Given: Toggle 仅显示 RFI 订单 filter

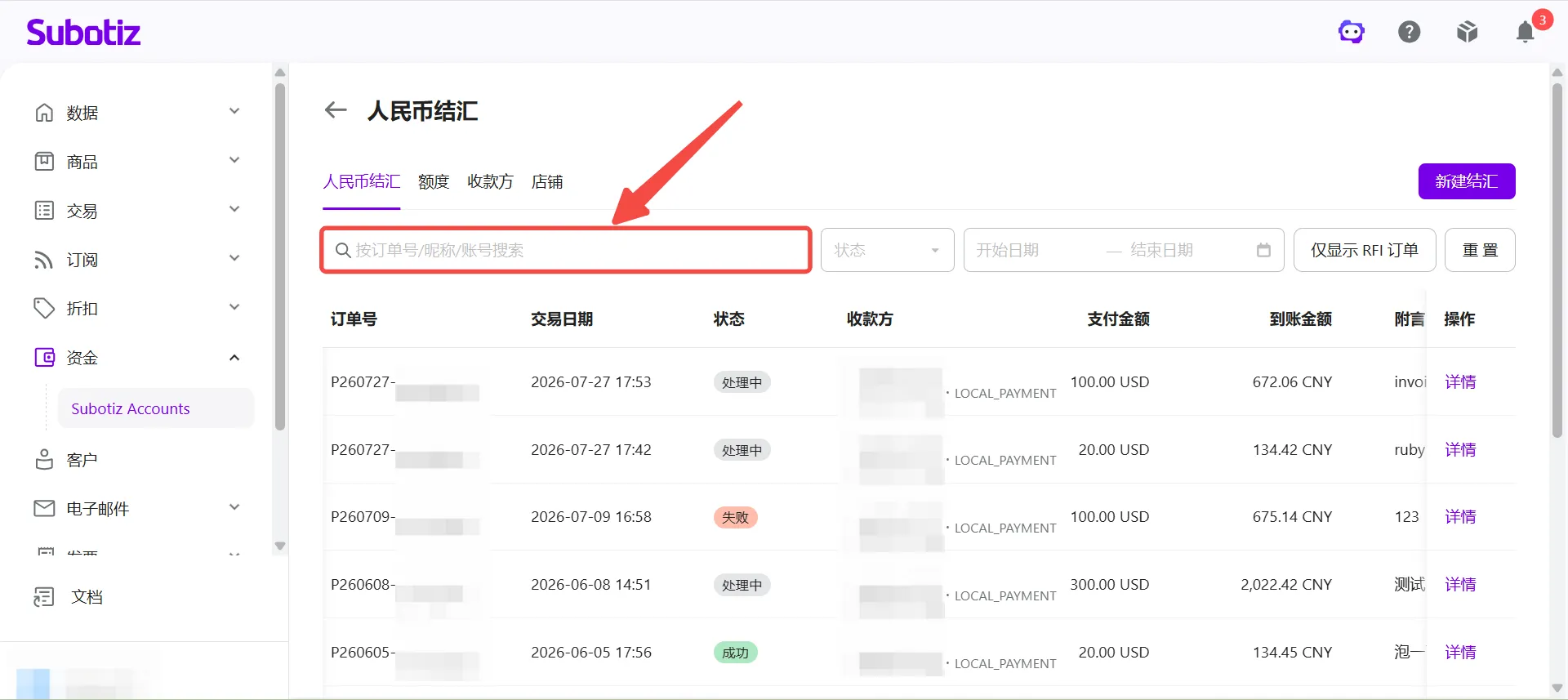Looking at the screenshot, I should pyautogui.click(x=1365, y=250).
